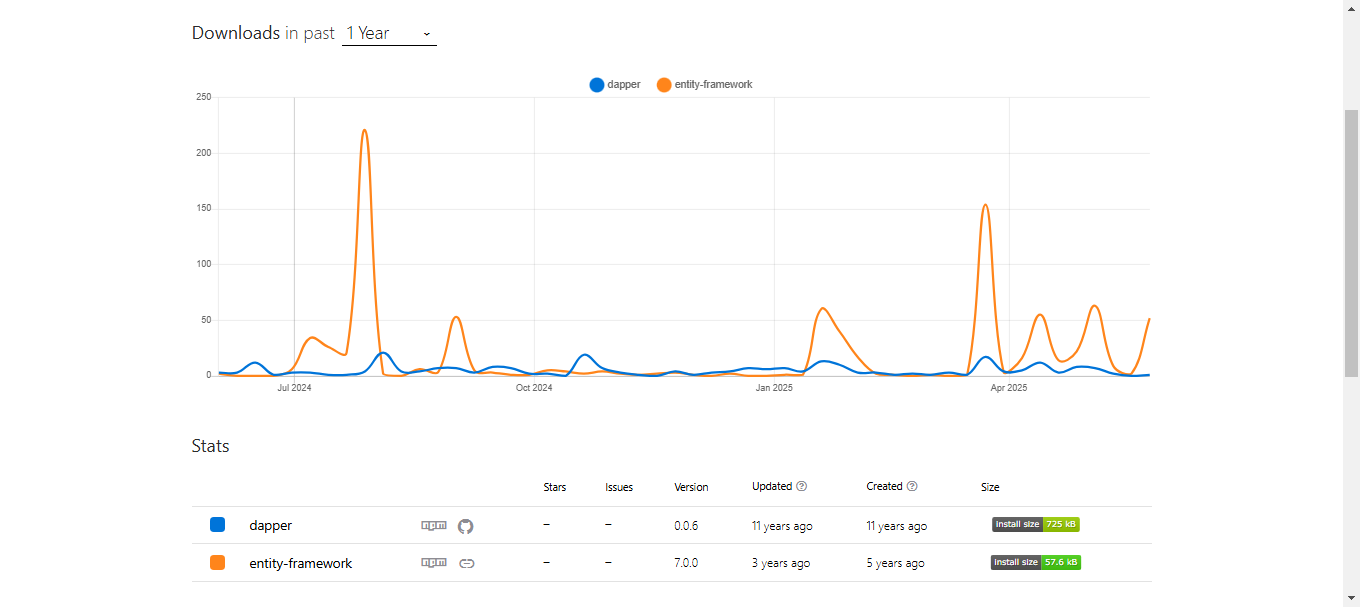Click the help icon next to Updated
The width and height of the screenshot is (1360, 607).
click(x=804, y=486)
